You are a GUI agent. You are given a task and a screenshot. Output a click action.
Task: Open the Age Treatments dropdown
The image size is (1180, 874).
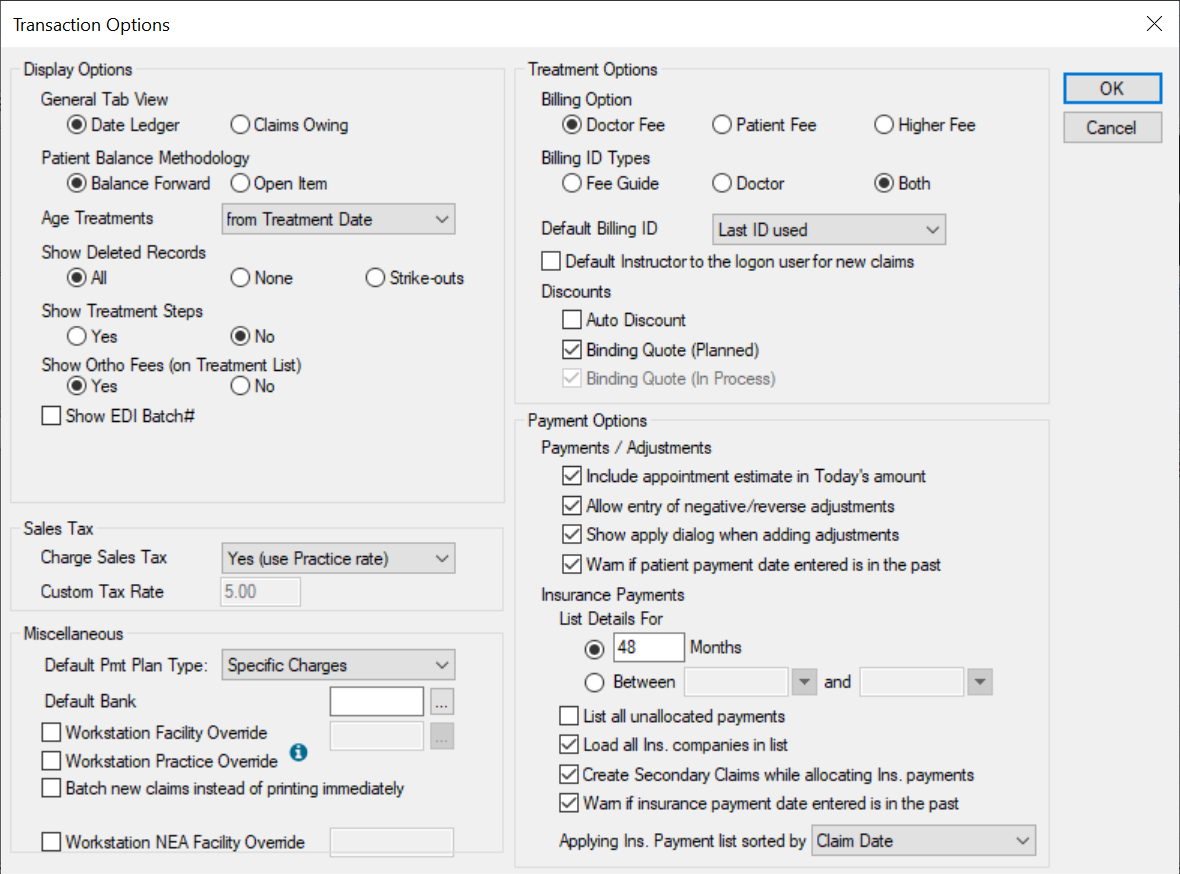click(x=338, y=220)
